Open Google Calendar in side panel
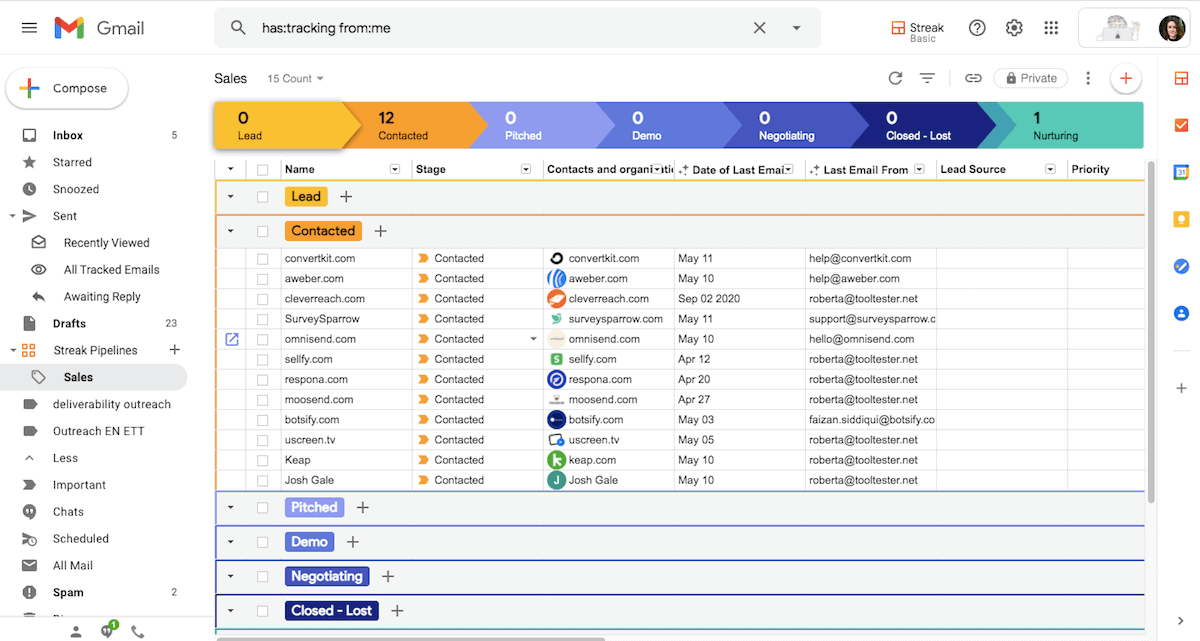 pyautogui.click(x=1181, y=172)
